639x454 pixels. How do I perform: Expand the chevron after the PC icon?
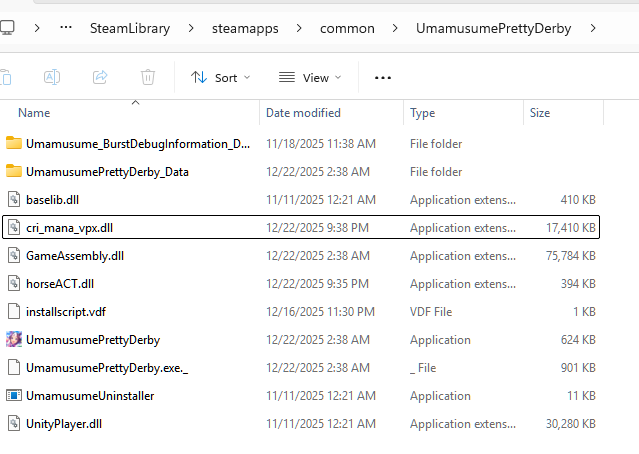(37, 28)
